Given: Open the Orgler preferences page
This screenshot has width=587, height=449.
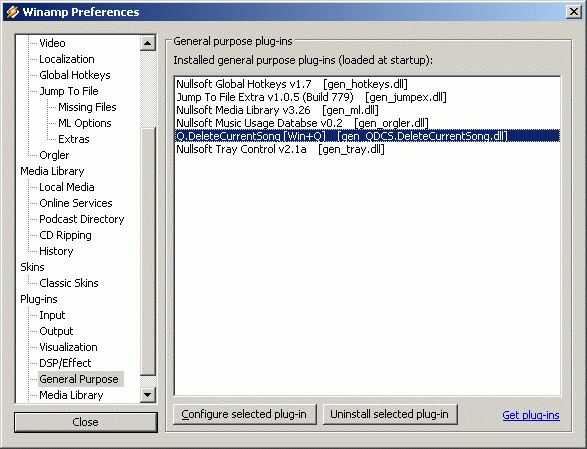Looking at the screenshot, I should coord(54,155).
